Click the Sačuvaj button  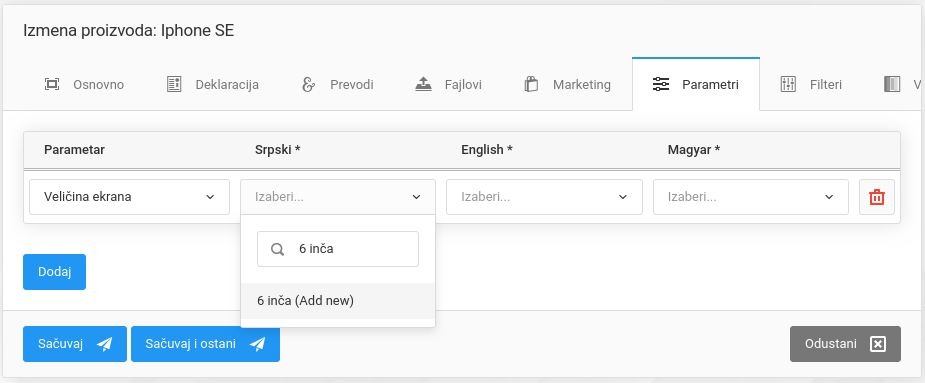[x=75, y=344]
